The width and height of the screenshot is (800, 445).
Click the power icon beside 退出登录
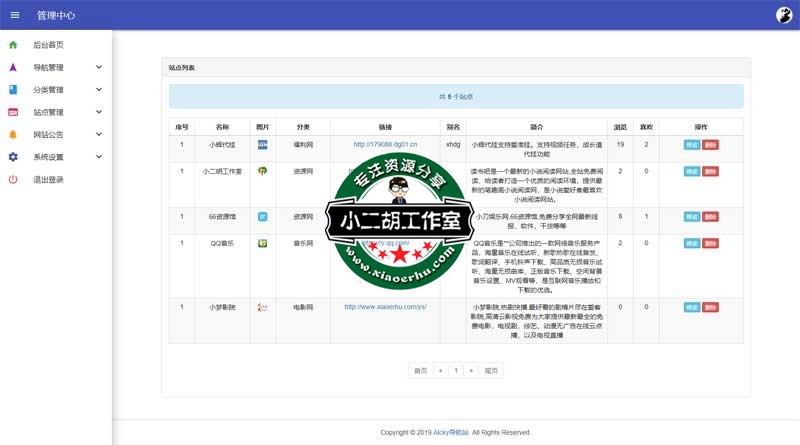(x=13, y=180)
